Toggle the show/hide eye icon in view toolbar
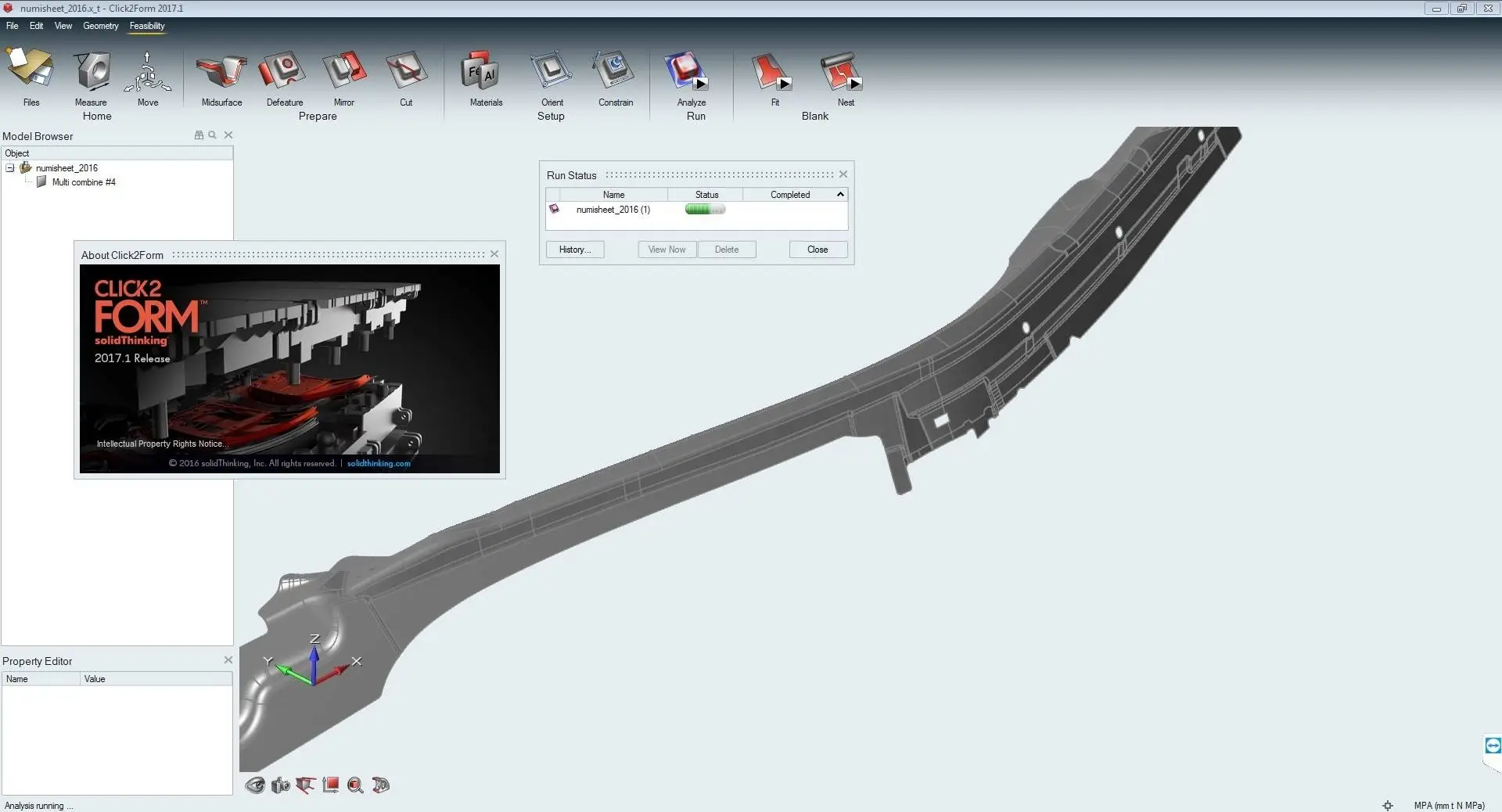Screen dimensions: 1502x812 (255, 785)
